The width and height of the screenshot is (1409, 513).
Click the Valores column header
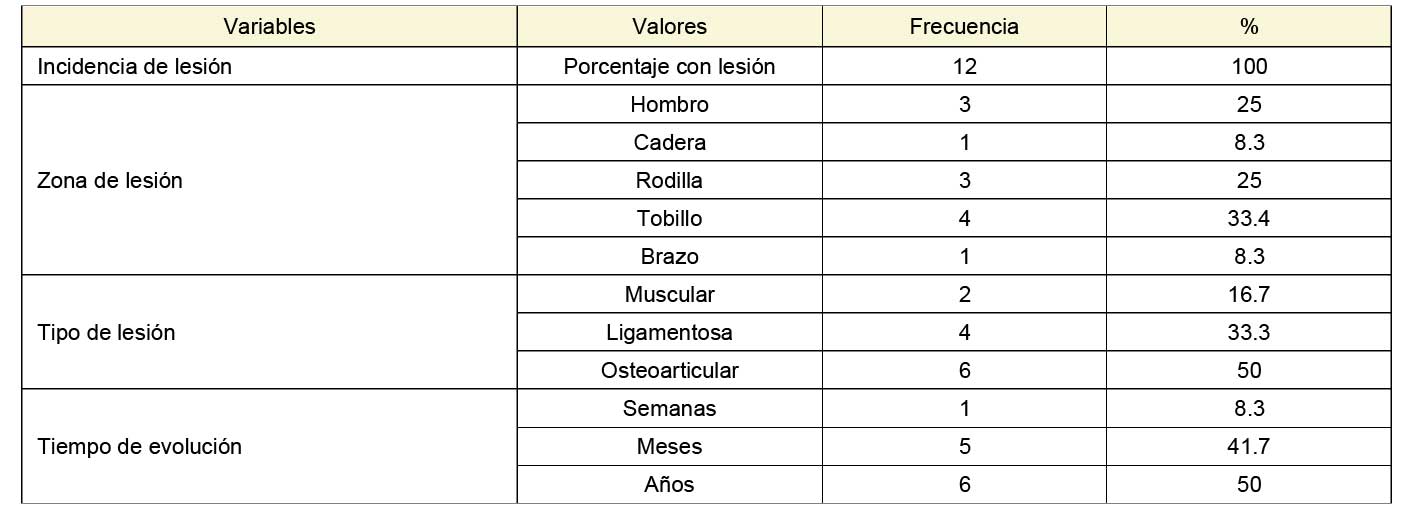pos(669,27)
